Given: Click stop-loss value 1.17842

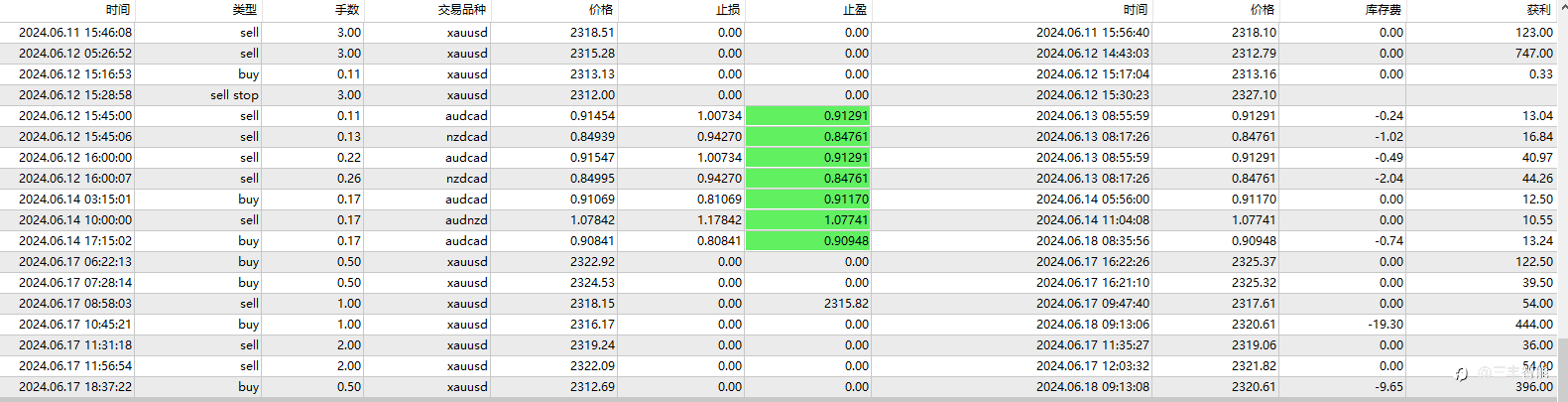Looking at the screenshot, I should pyautogui.click(x=719, y=219).
